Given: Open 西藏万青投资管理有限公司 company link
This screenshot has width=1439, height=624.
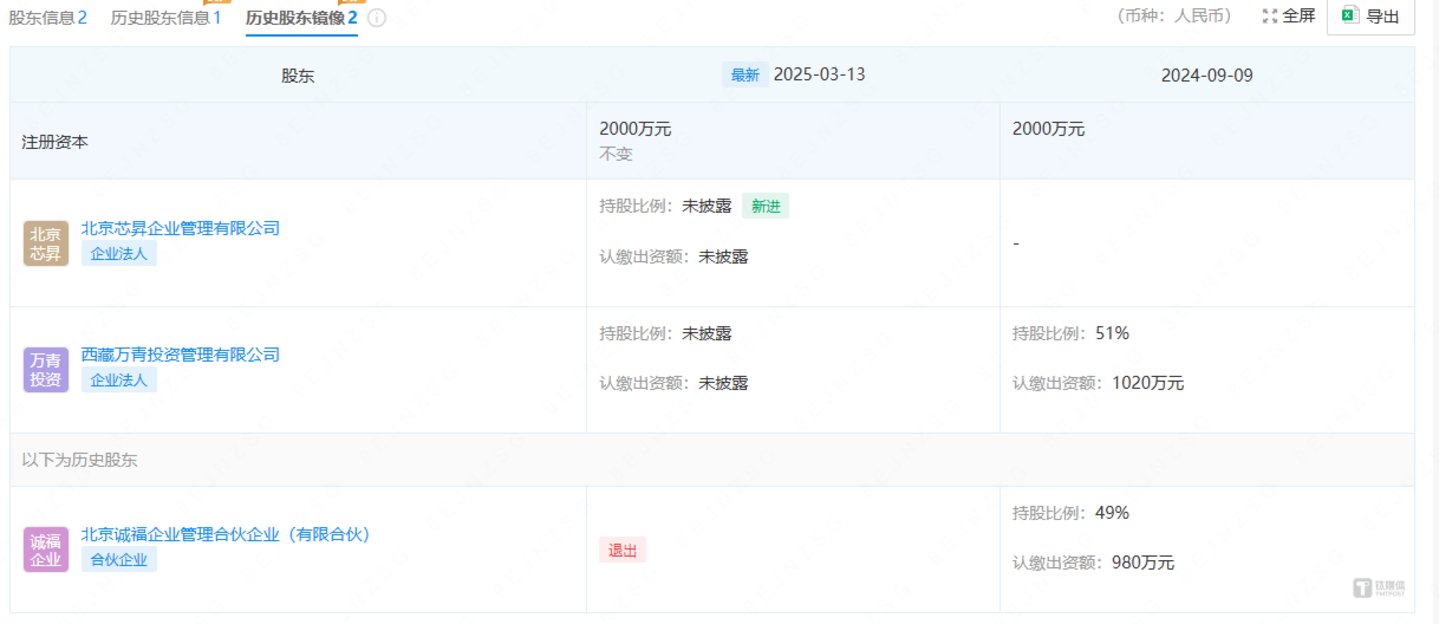Looking at the screenshot, I should 180,355.
